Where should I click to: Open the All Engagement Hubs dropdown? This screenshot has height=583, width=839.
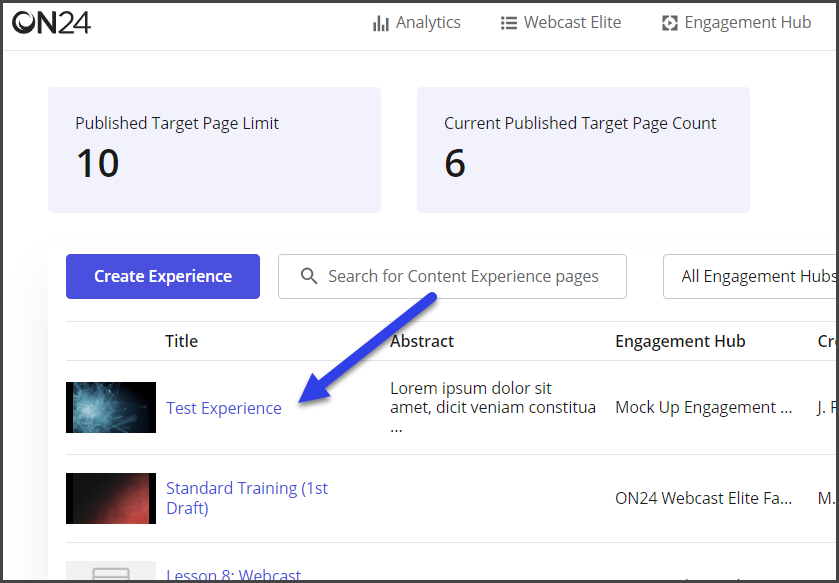click(751, 277)
